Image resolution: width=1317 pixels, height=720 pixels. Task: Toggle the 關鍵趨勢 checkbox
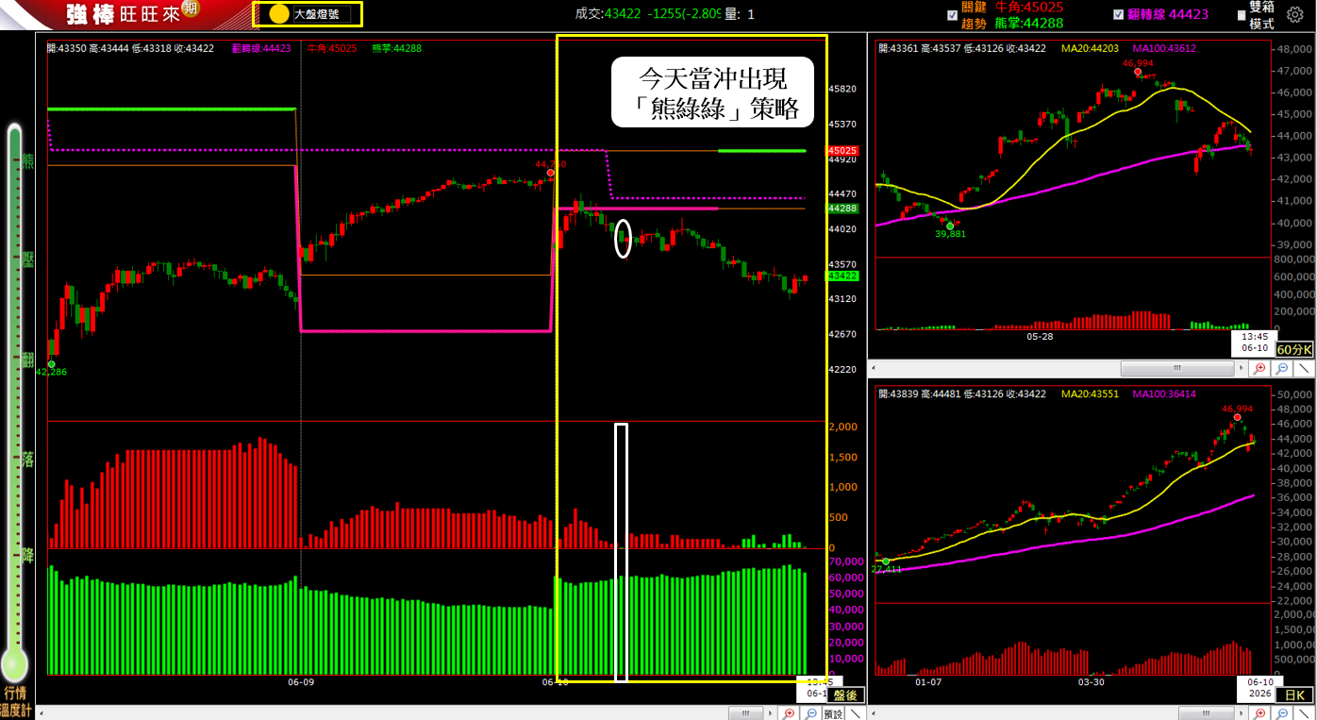coord(952,15)
